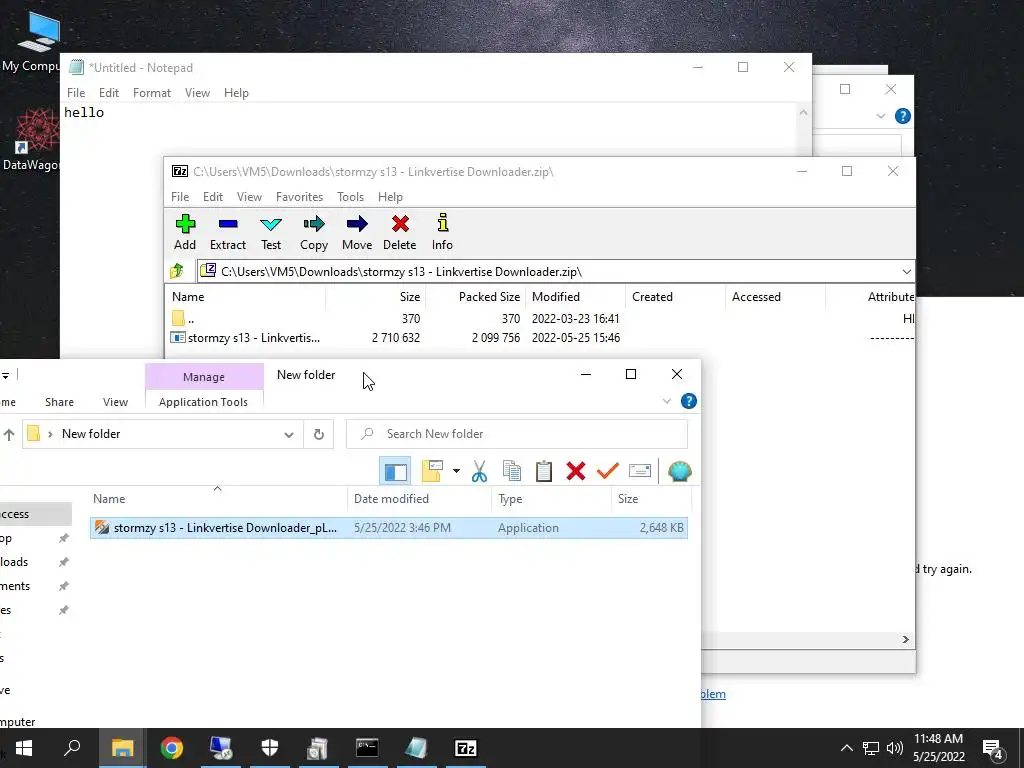Screen dimensions: 1024x768
Task: Click the Cut scissors icon in Explorer
Action: pyautogui.click(x=479, y=472)
